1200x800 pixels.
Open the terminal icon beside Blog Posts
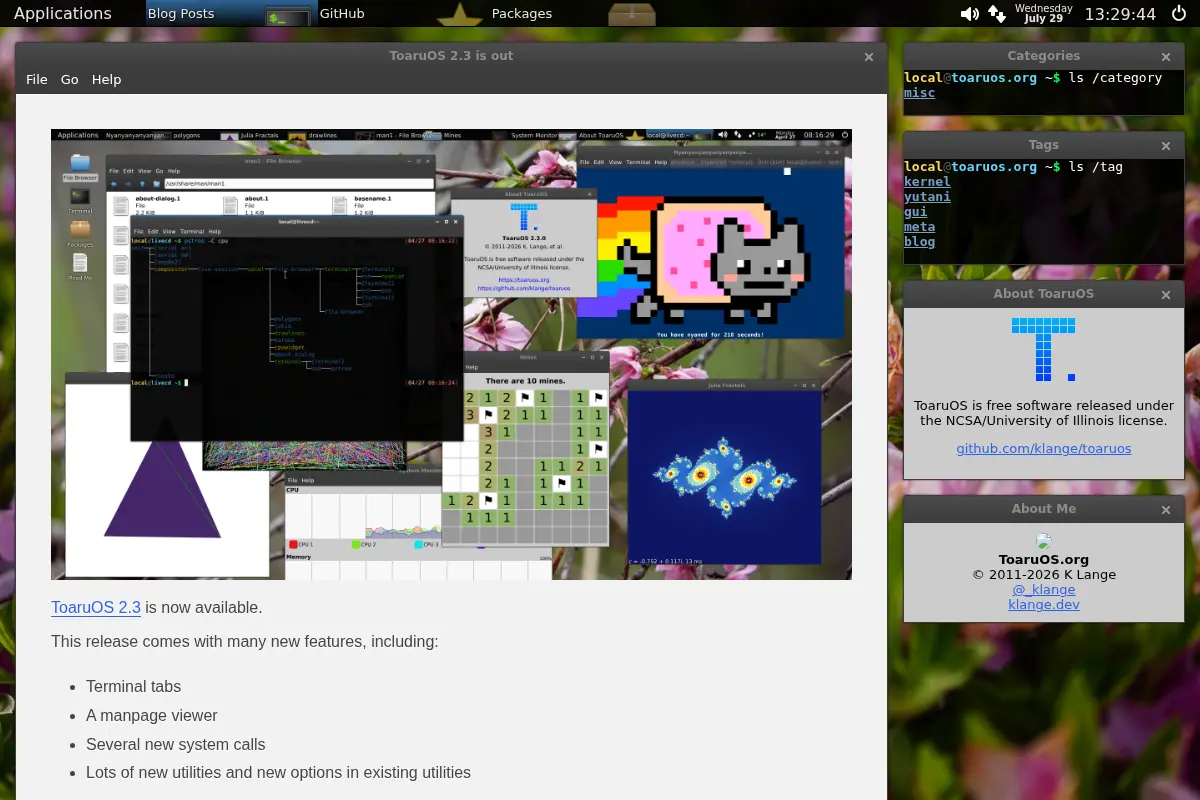click(288, 15)
